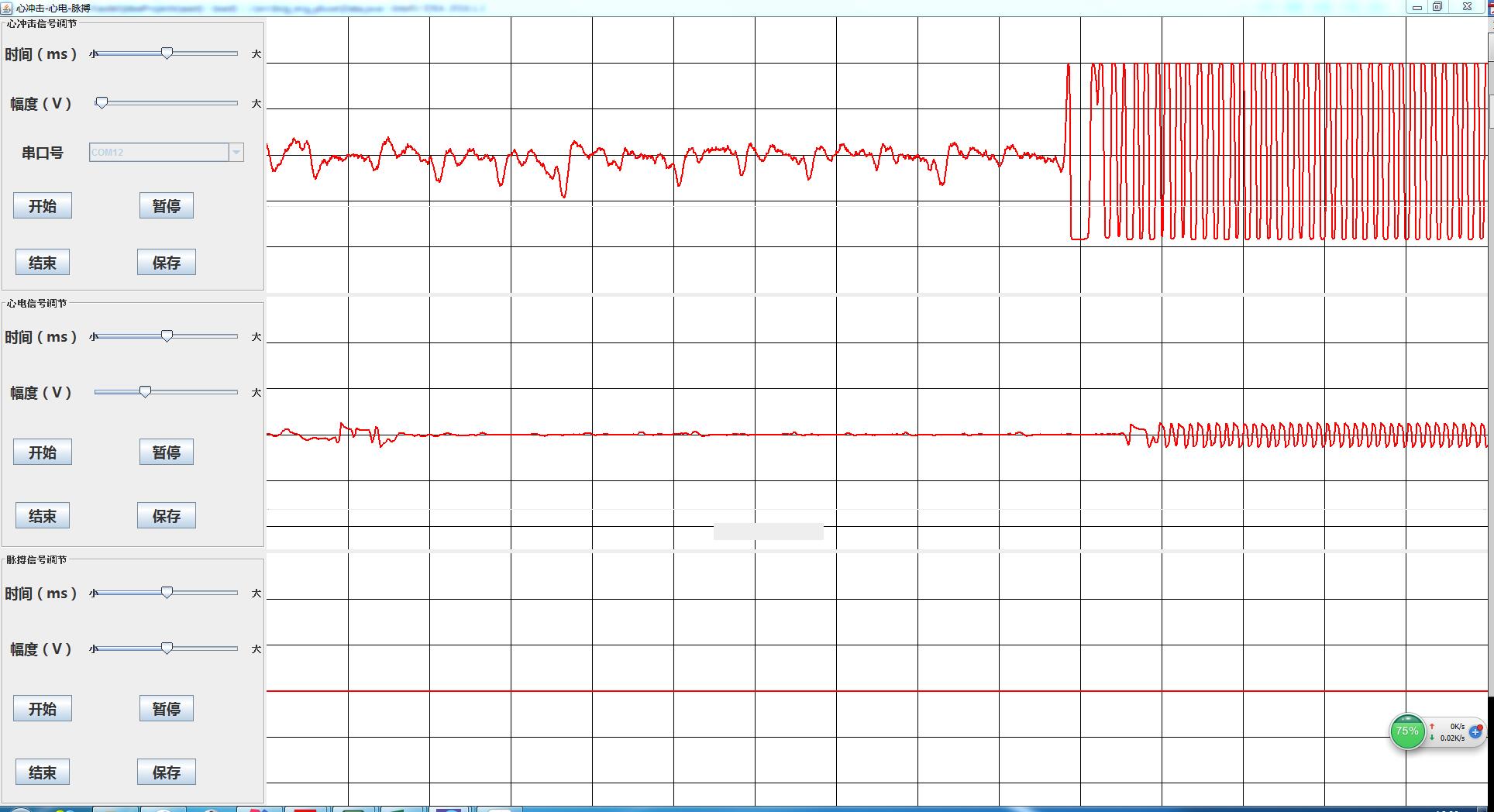The width and height of the screenshot is (1494, 812).
Task: Click the 心冲击-心电-脉搏 window title text
Action: click(x=53, y=8)
